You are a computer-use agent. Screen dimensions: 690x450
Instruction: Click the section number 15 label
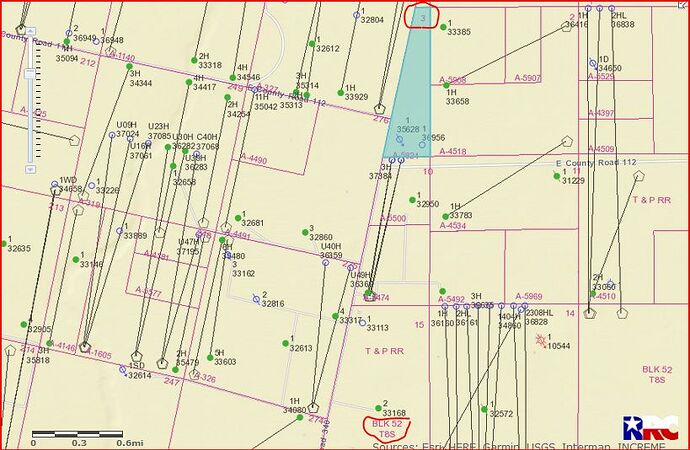point(419,325)
